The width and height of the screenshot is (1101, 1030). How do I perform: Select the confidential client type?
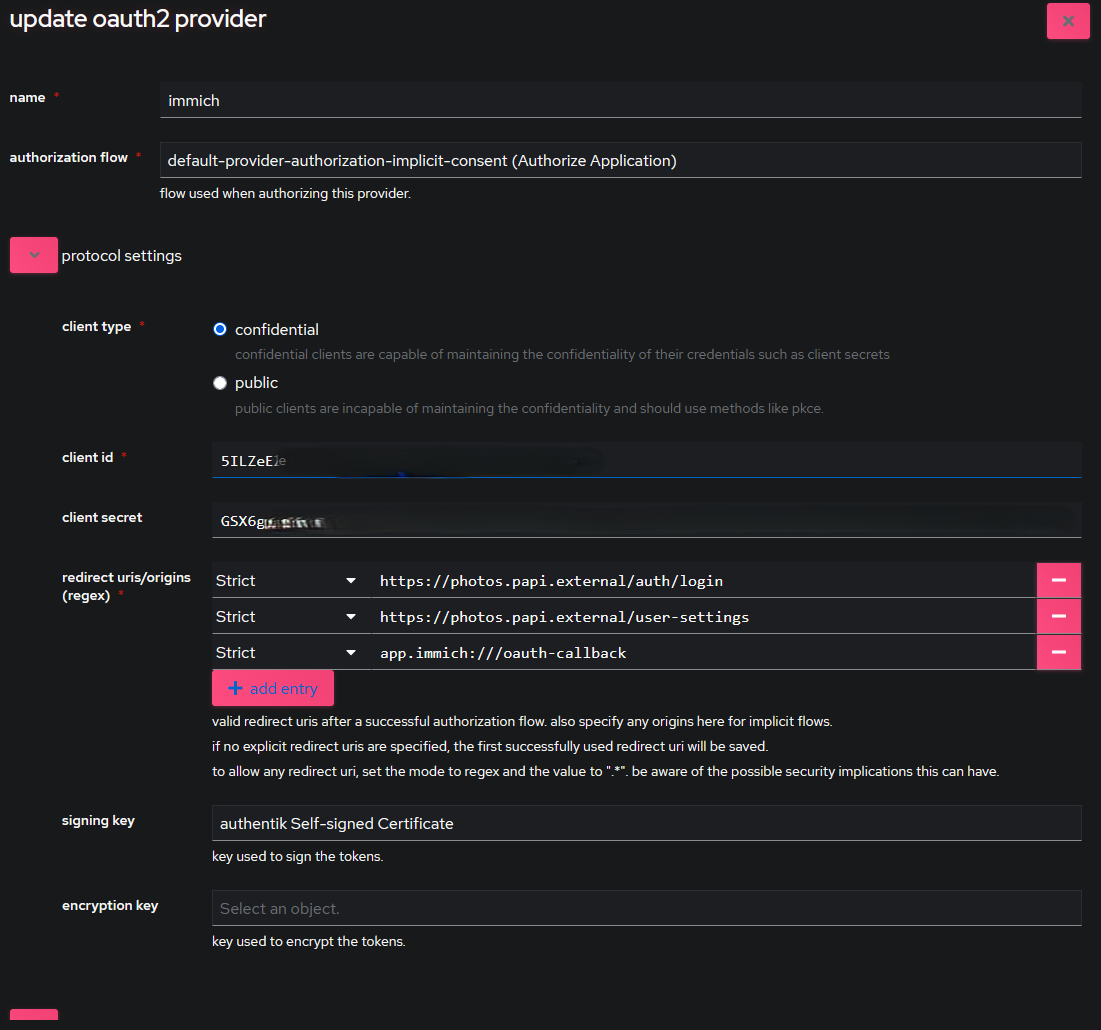[x=219, y=328]
